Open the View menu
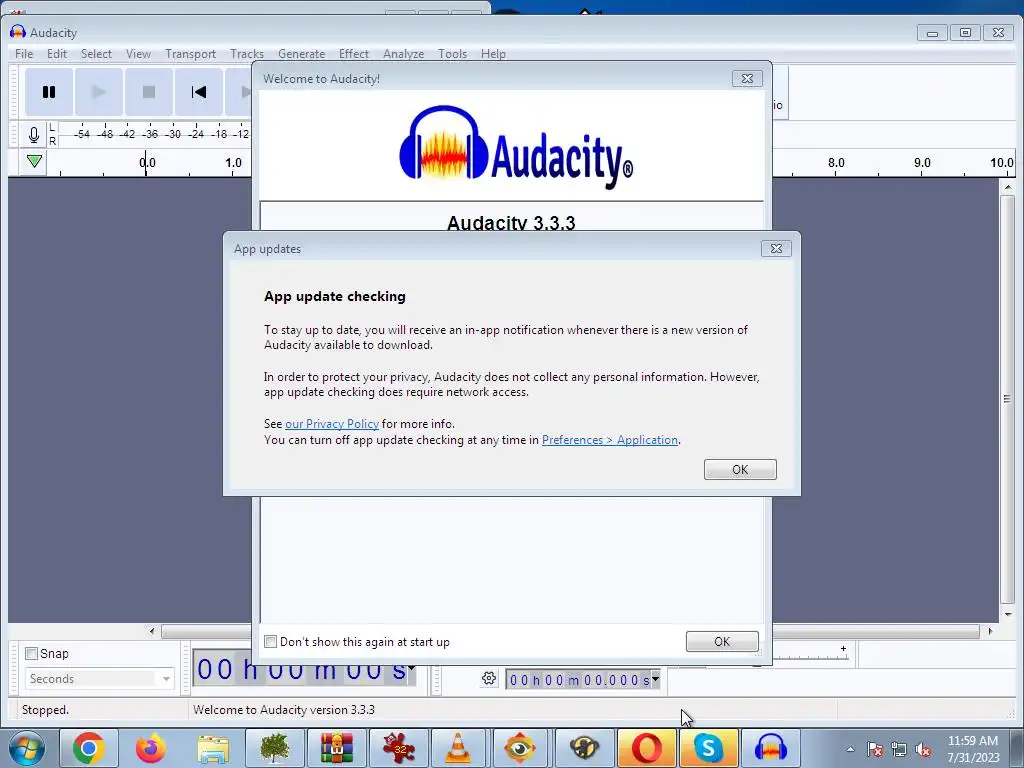The height and width of the screenshot is (768, 1024). point(138,54)
